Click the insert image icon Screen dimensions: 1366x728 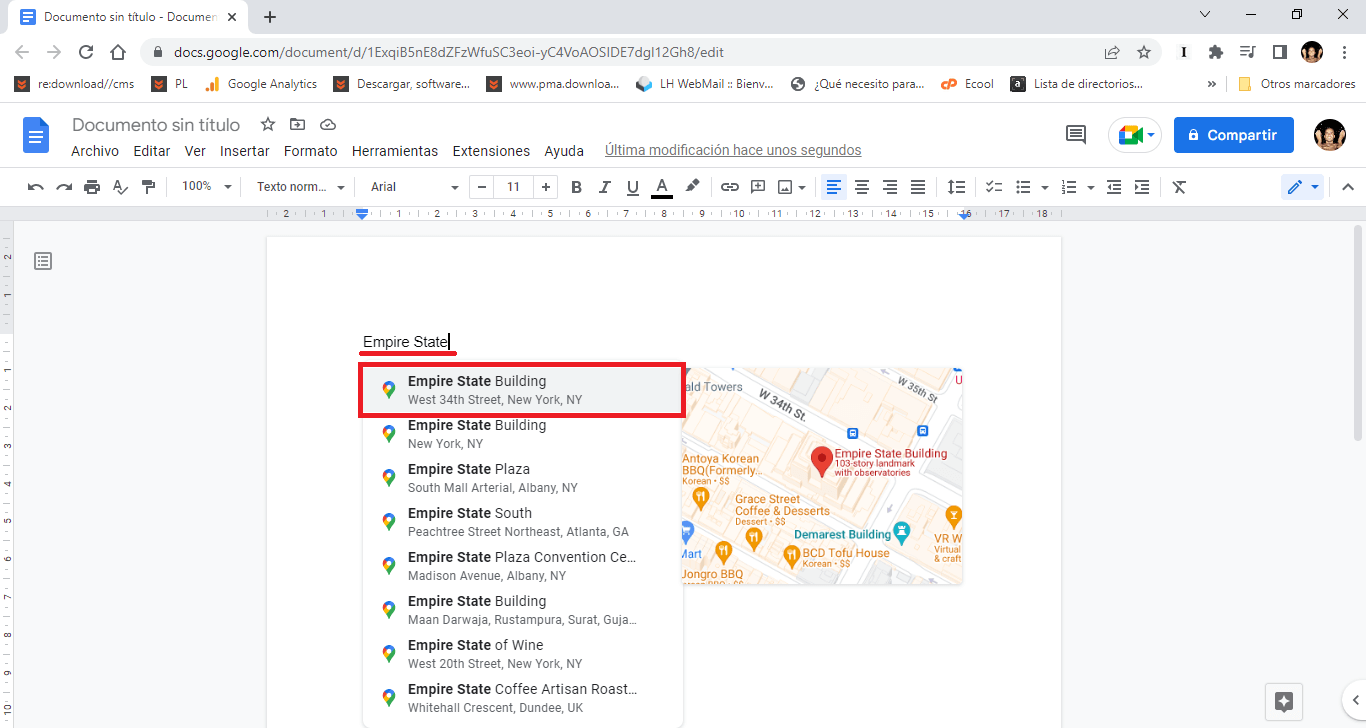tap(785, 187)
